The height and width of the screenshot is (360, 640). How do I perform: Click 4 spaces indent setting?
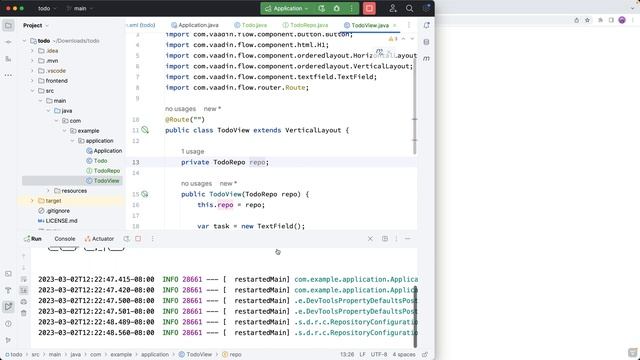coord(404,354)
